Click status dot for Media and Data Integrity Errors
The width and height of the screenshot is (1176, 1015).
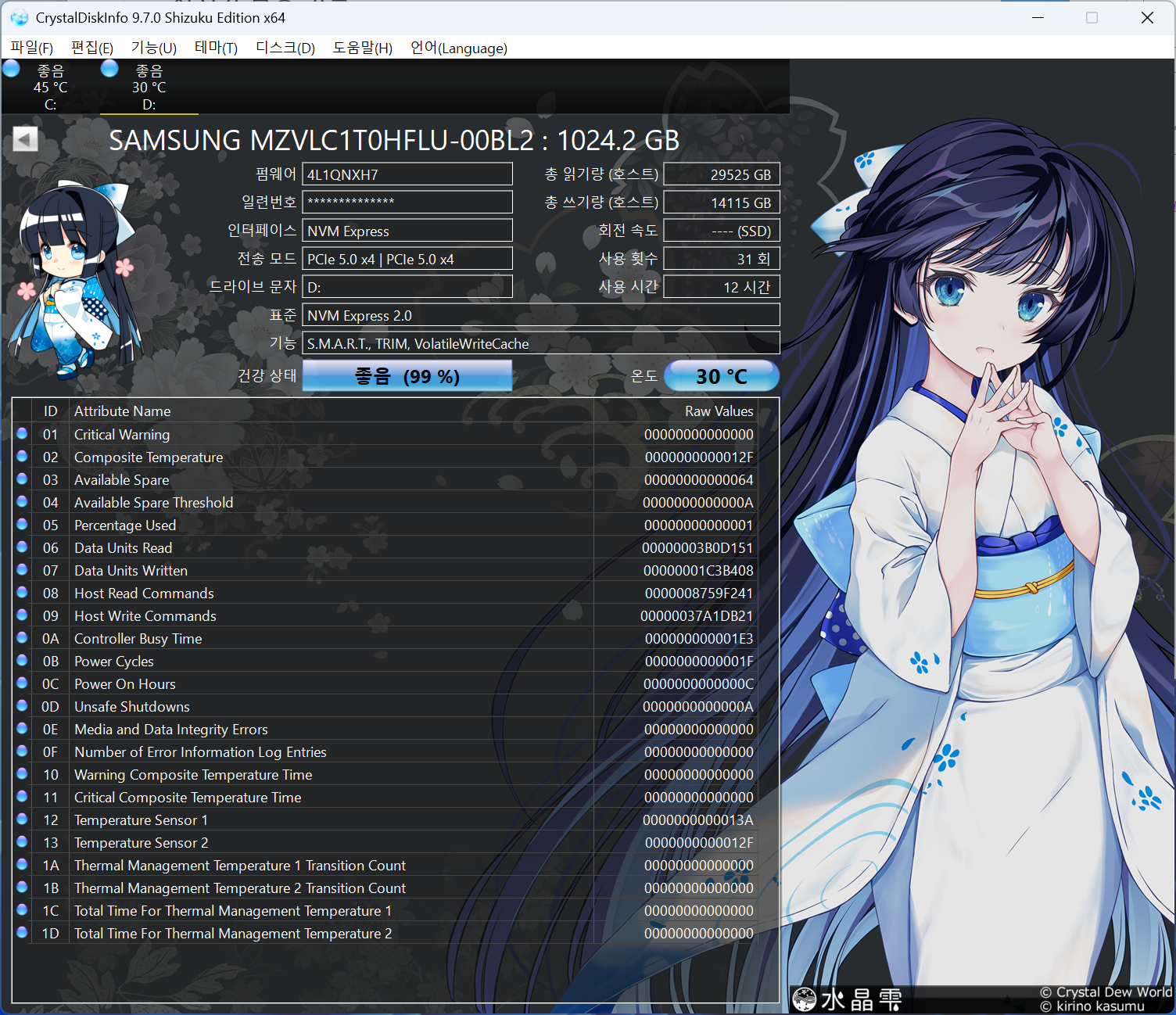pos(22,728)
